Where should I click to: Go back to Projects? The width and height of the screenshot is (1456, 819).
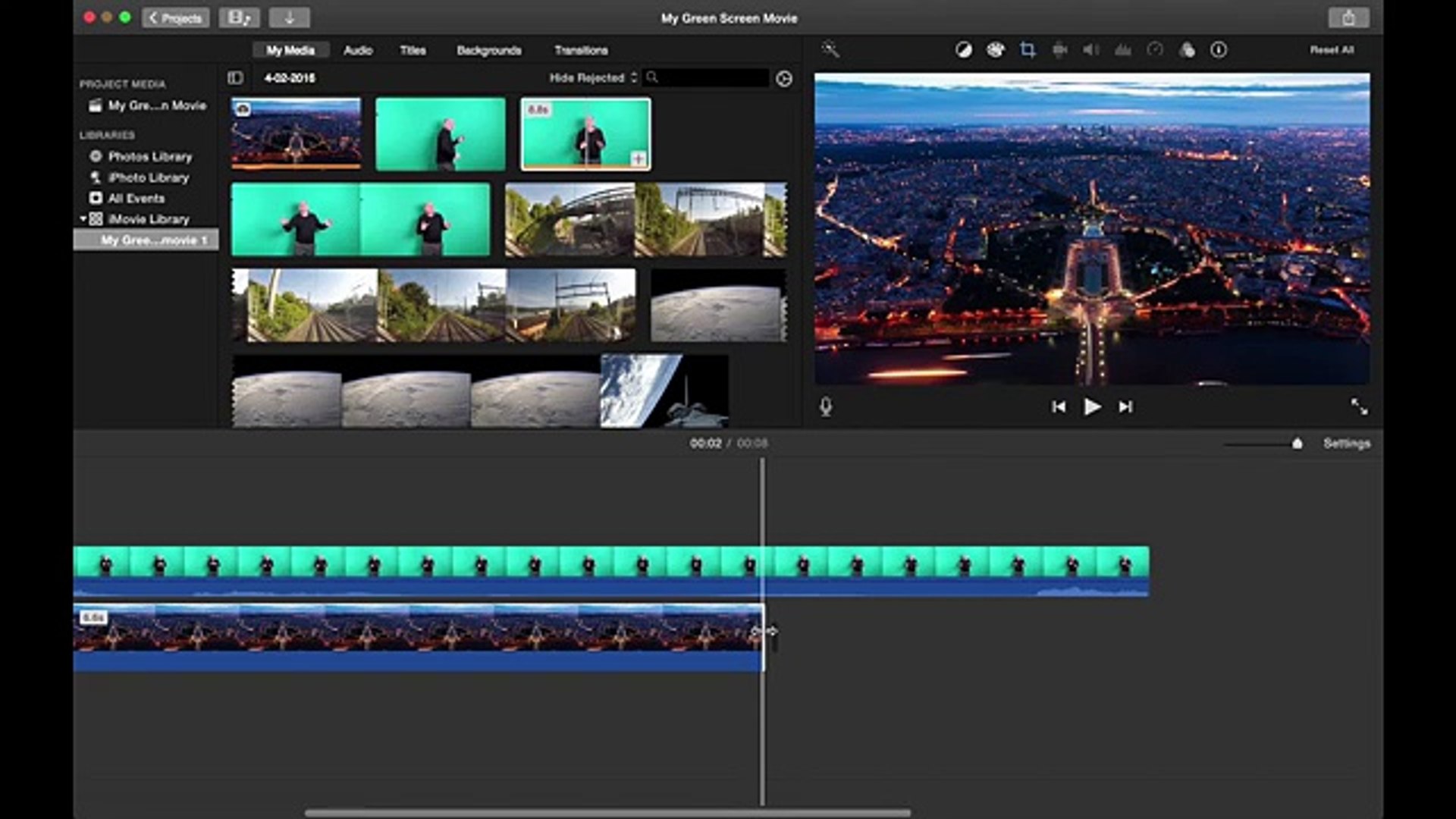[x=176, y=17]
